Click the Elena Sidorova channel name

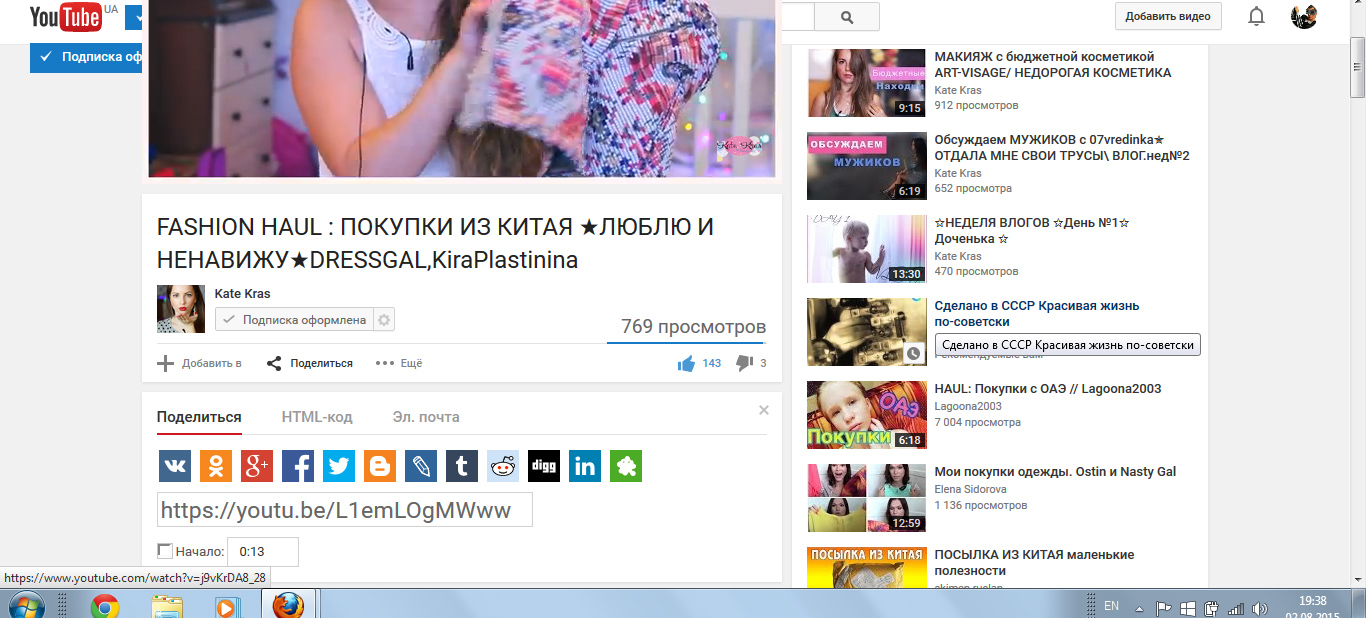pos(970,489)
